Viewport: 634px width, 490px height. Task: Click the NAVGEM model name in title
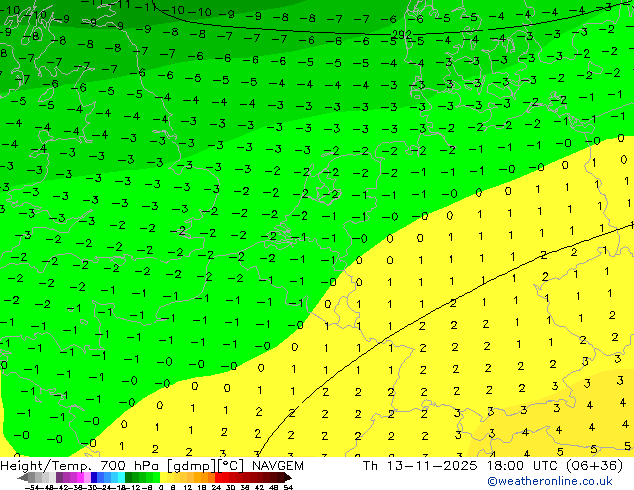coord(277,466)
